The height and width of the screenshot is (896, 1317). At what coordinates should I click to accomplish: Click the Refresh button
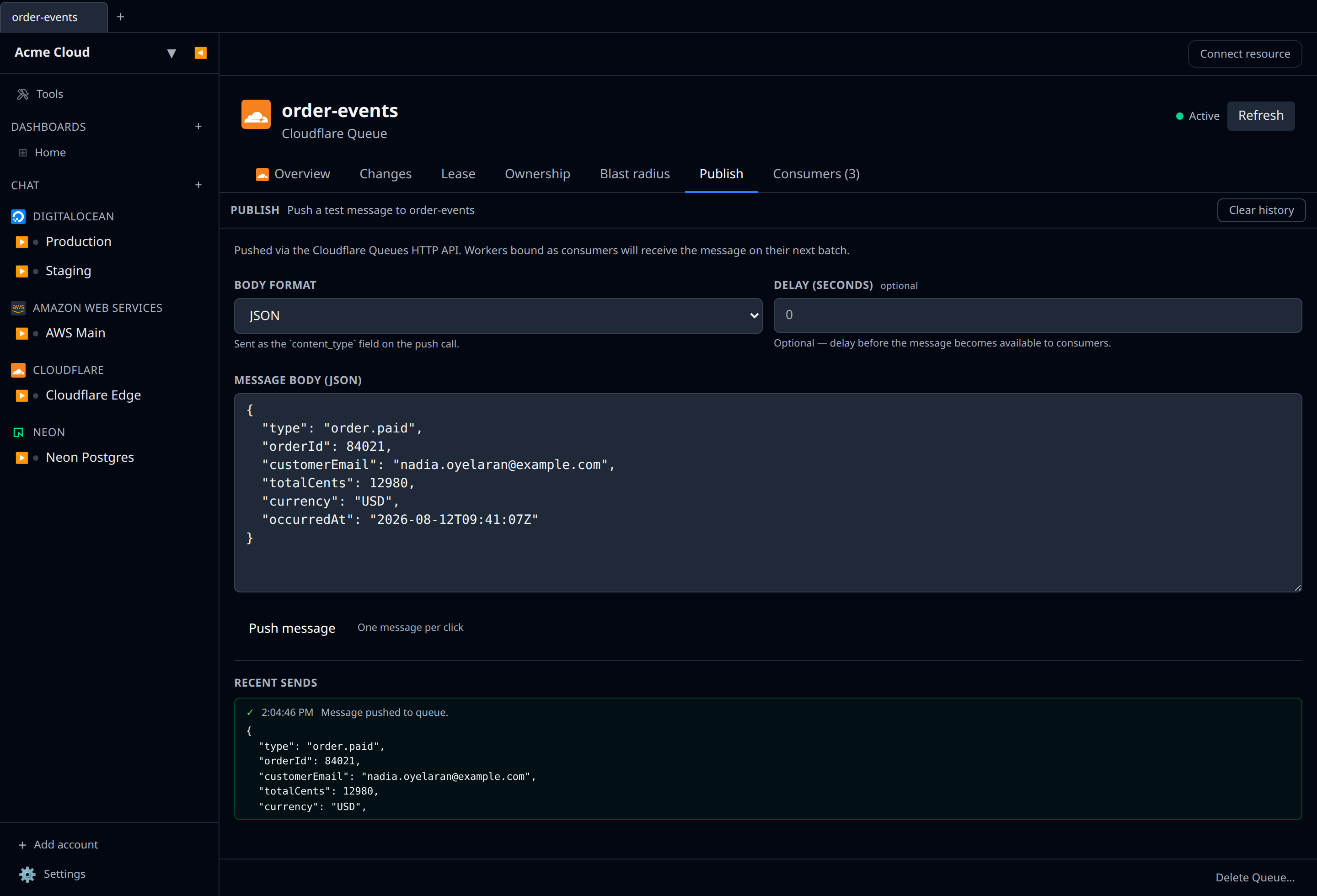(x=1260, y=116)
